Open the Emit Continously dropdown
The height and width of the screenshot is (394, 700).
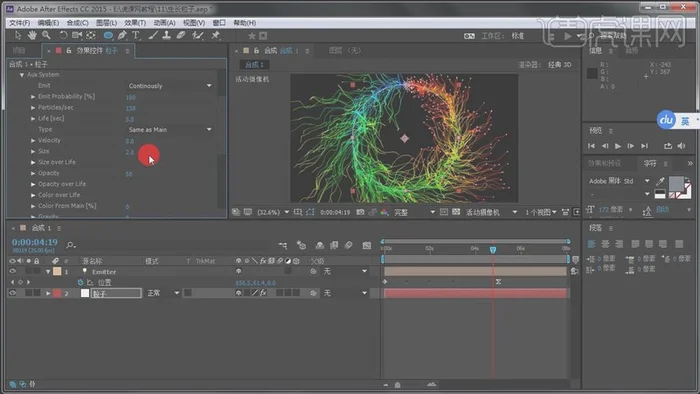(170, 86)
